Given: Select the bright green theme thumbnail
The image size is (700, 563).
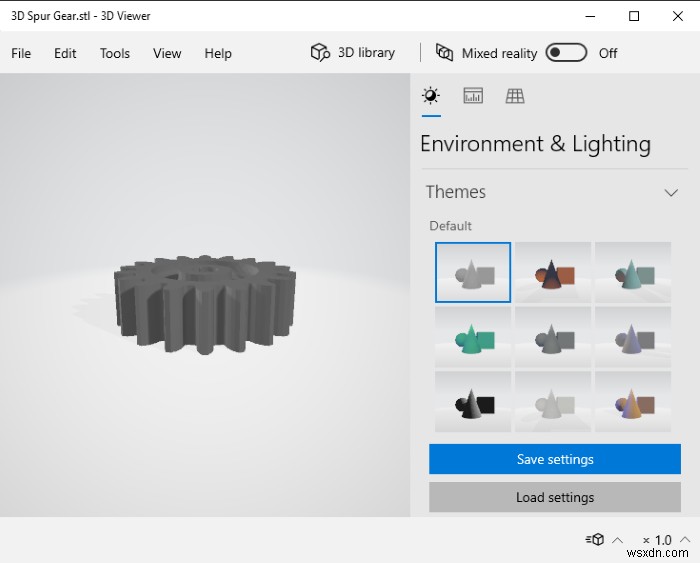Looking at the screenshot, I should pyautogui.click(x=473, y=337).
